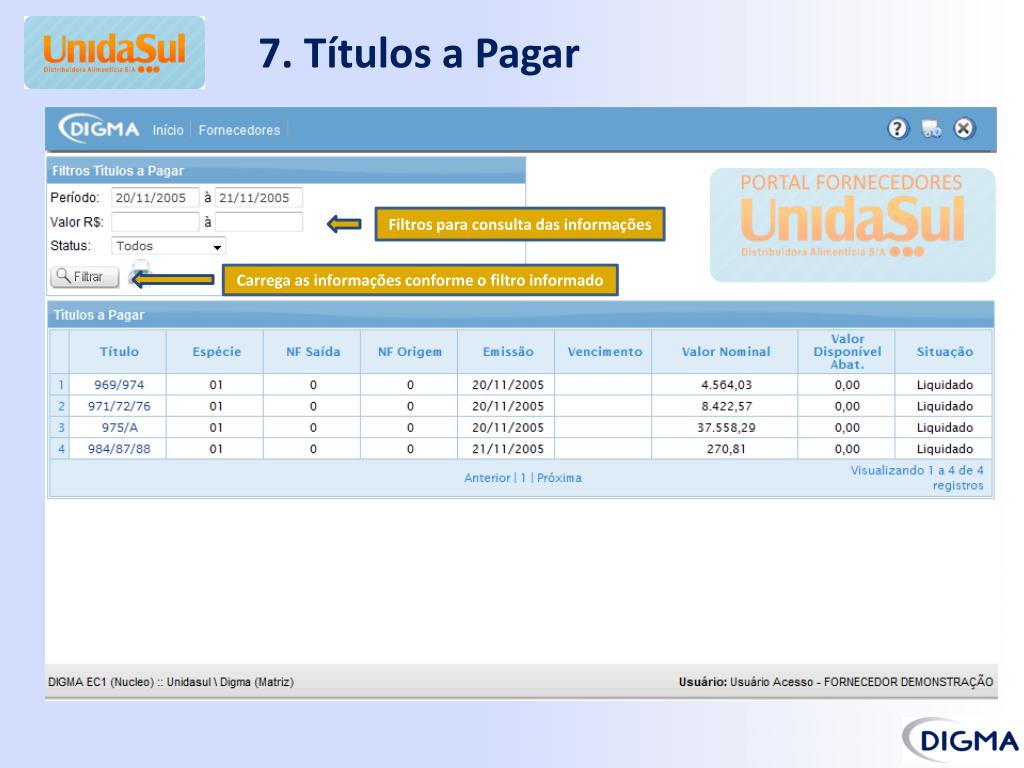
Task: Select value 270,81 cell
Action: (x=725, y=449)
